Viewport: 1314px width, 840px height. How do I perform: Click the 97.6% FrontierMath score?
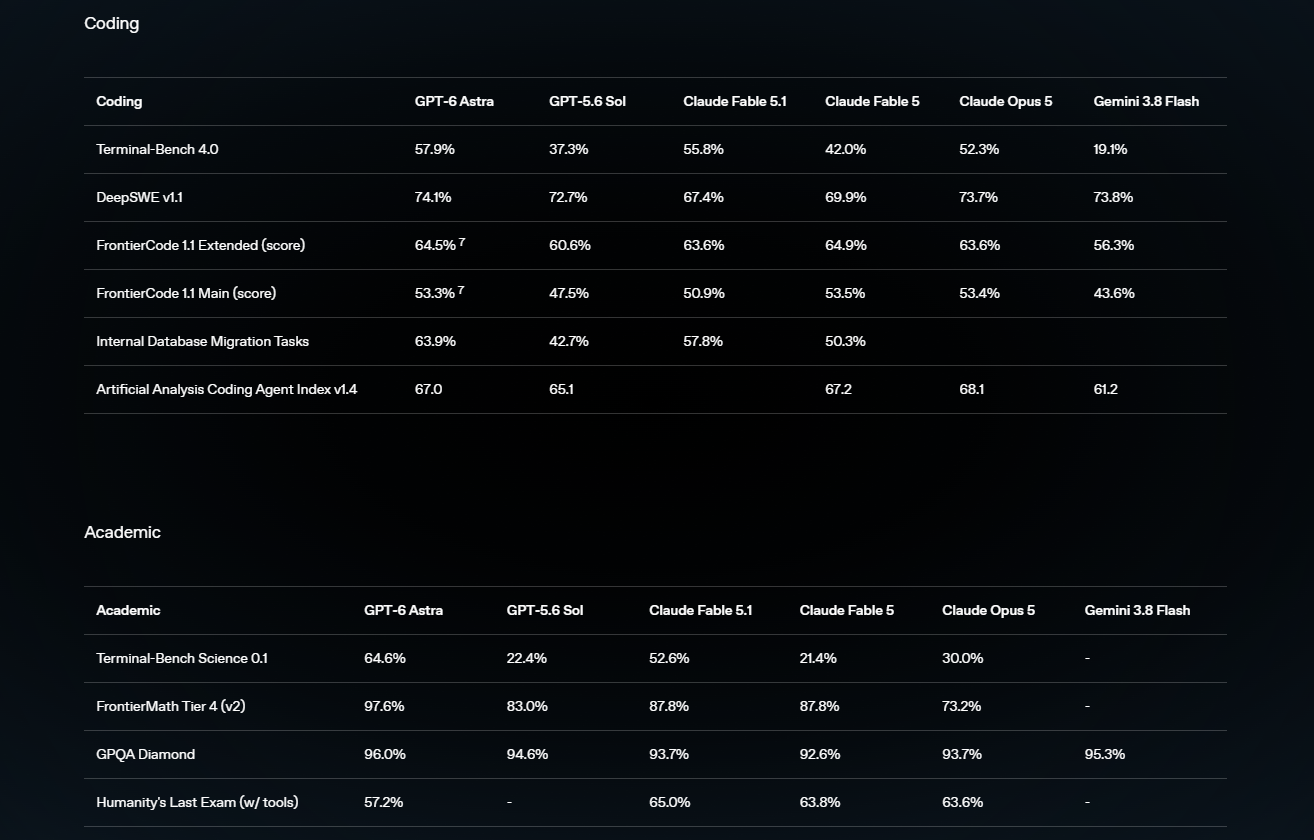tap(384, 706)
